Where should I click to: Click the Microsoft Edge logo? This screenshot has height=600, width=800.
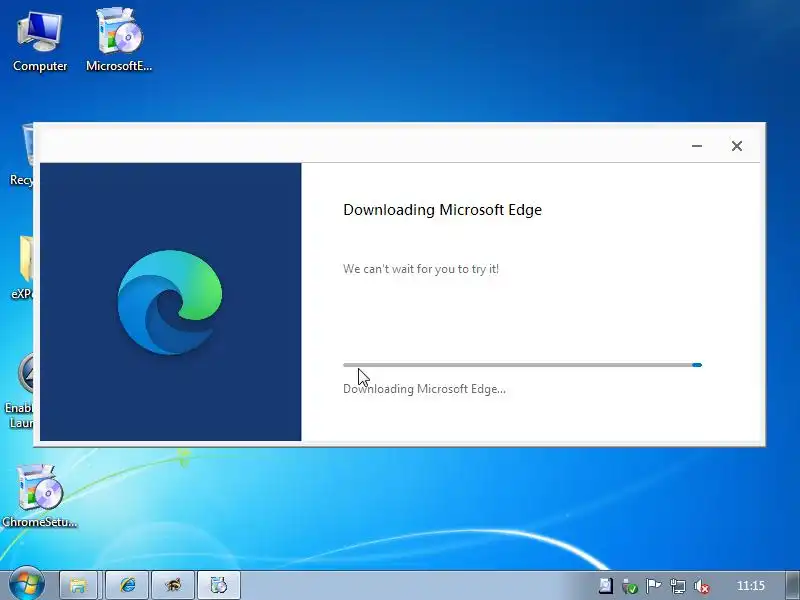tap(170, 302)
